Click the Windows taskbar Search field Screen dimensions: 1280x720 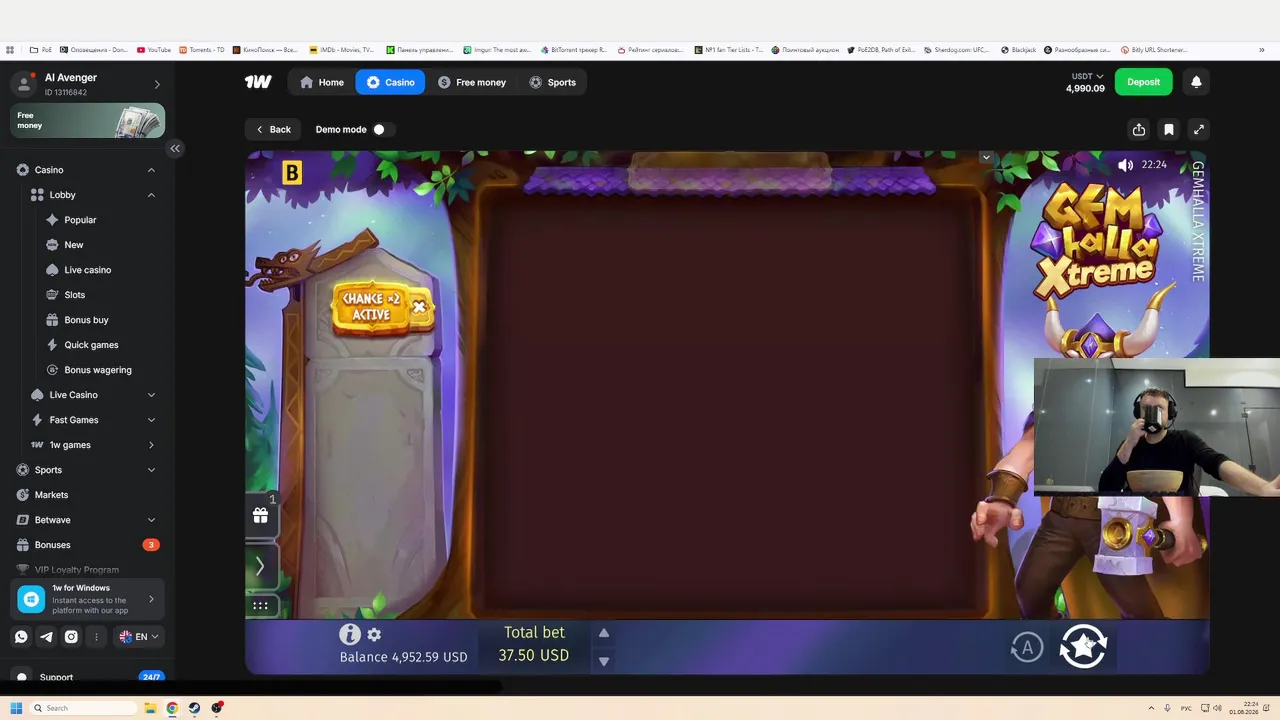click(x=84, y=708)
